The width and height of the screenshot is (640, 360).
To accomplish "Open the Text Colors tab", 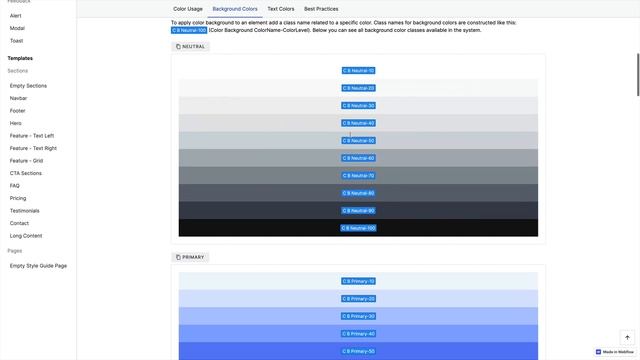I will point(281,9).
